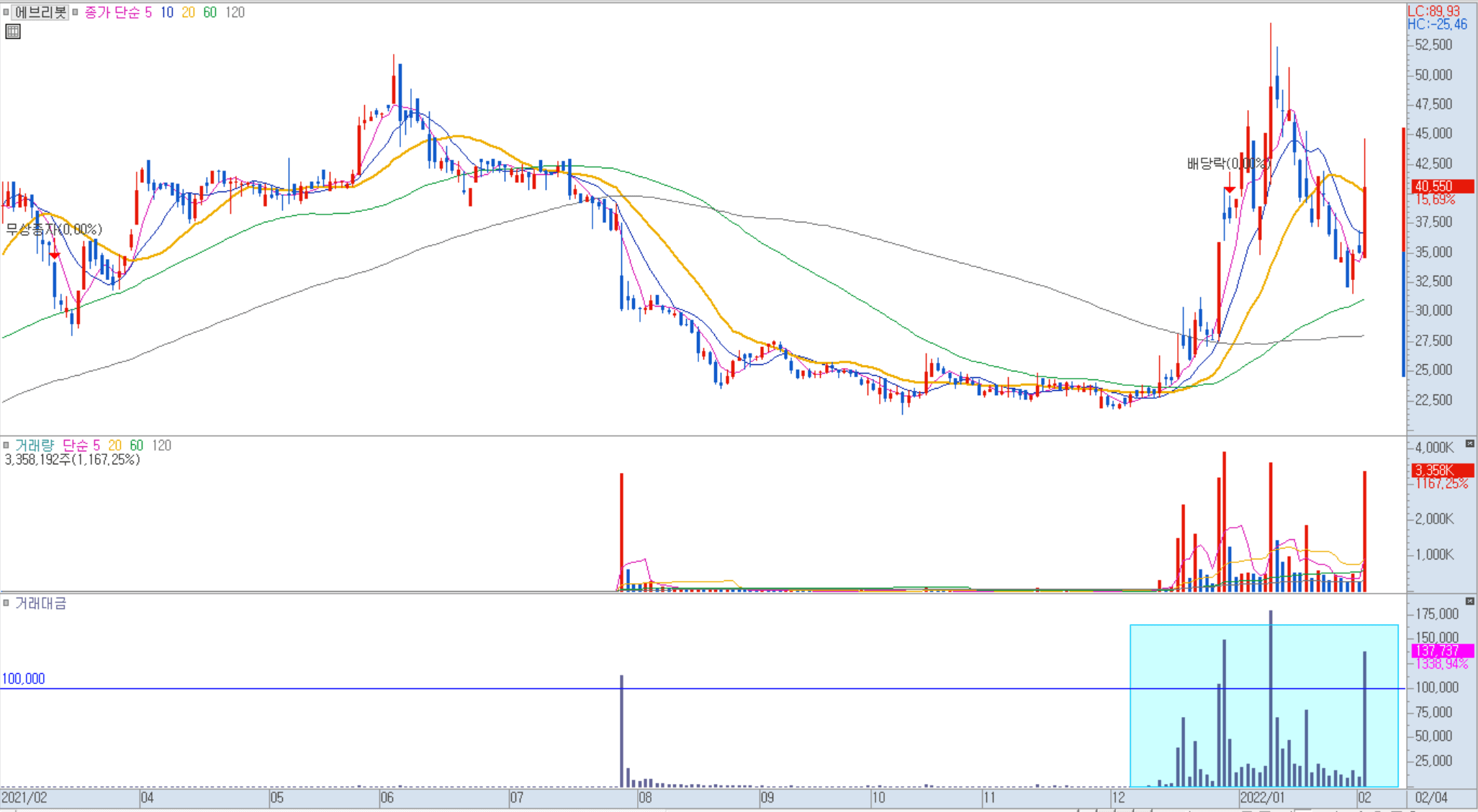Screen dimensions: 1478x812
Task: Click the 2022/01 date on time axis
Action: [x=1262, y=798]
